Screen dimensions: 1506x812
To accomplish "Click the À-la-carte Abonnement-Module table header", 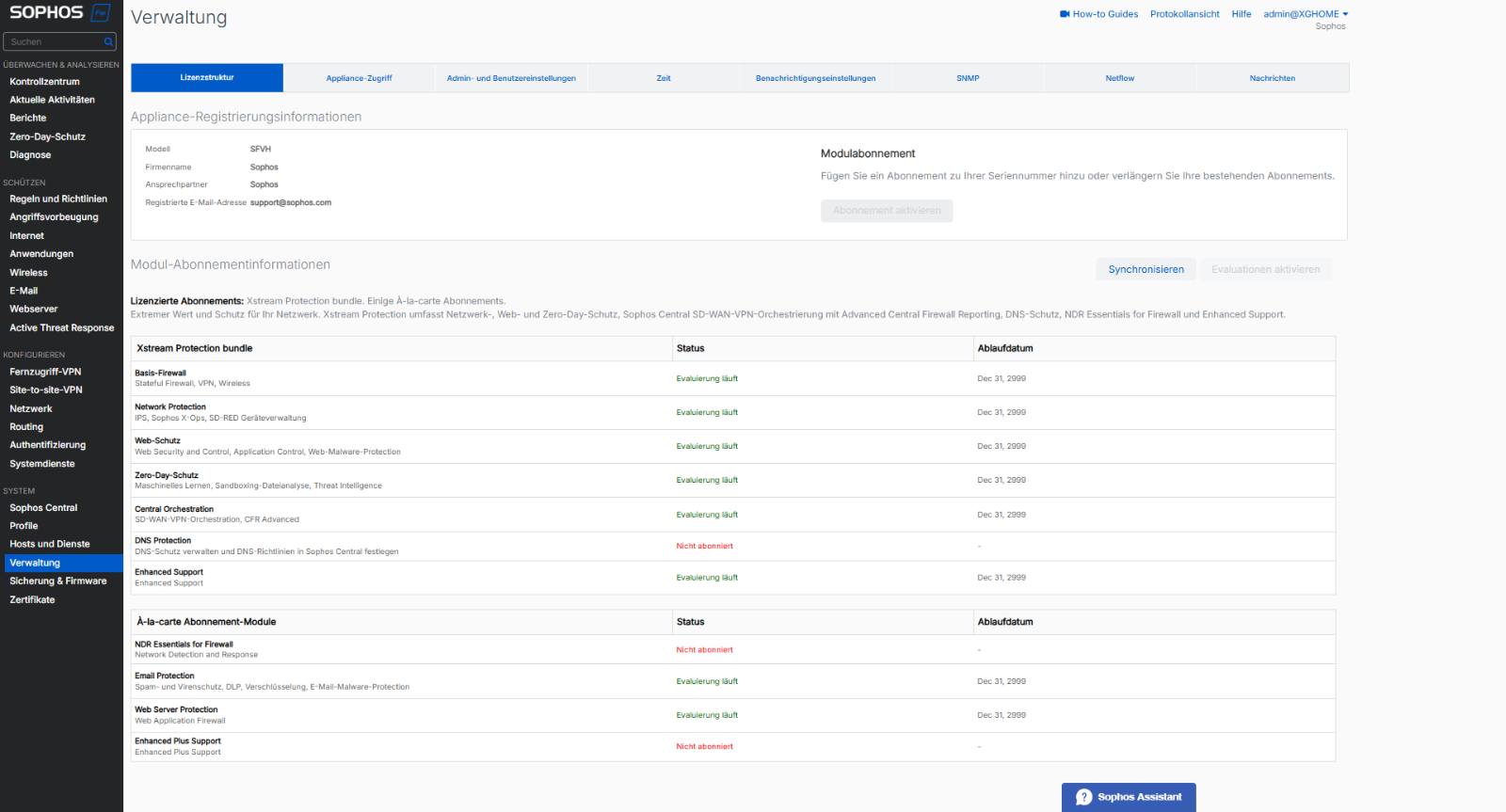I will (x=206, y=622).
